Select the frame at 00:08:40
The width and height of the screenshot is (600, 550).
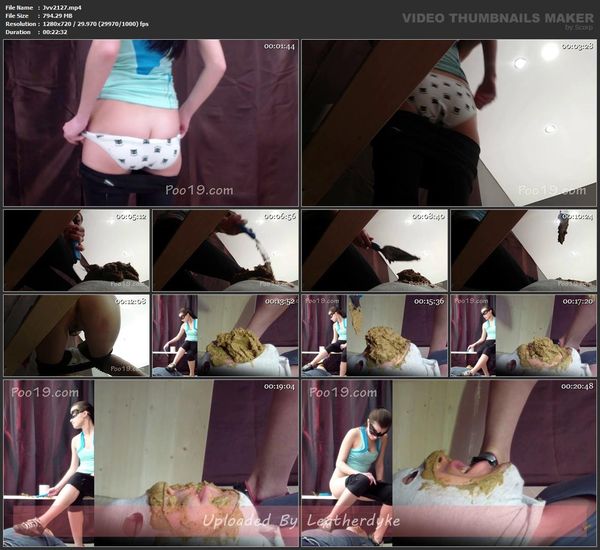(x=374, y=250)
